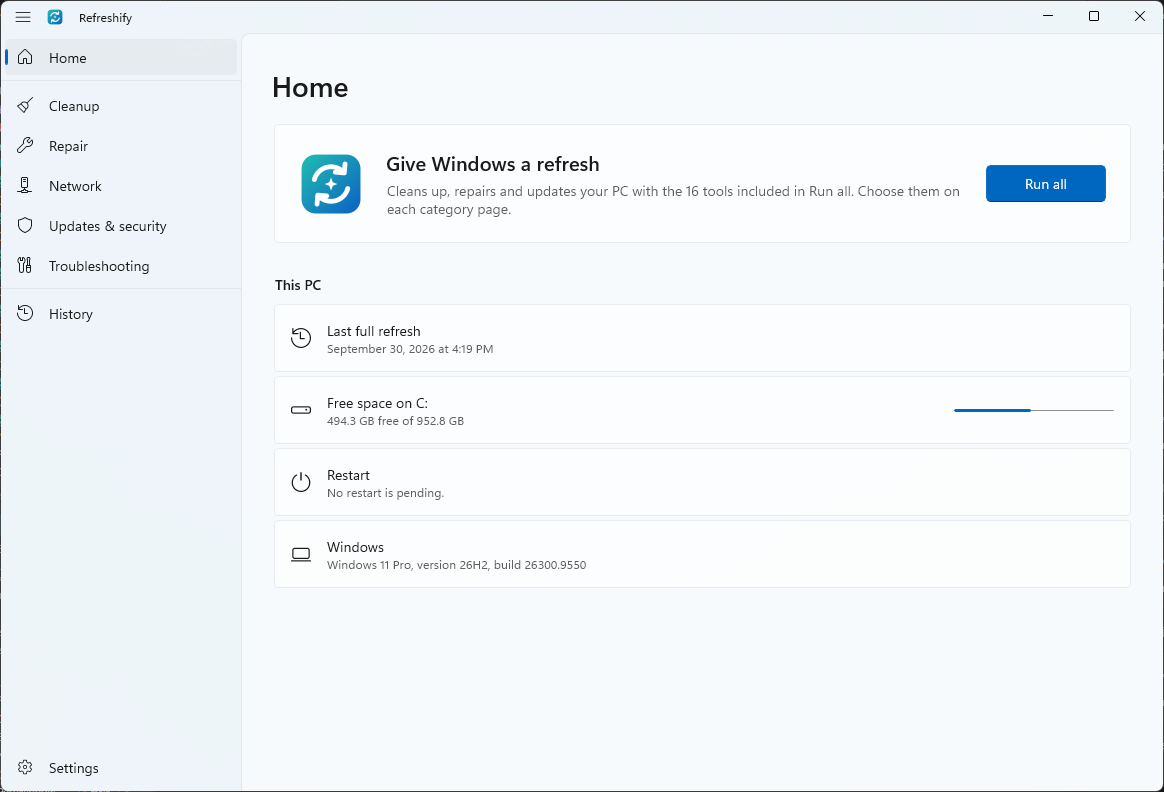The image size is (1164, 792).
Task: Open the Cleanup page
Action: (120, 105)
